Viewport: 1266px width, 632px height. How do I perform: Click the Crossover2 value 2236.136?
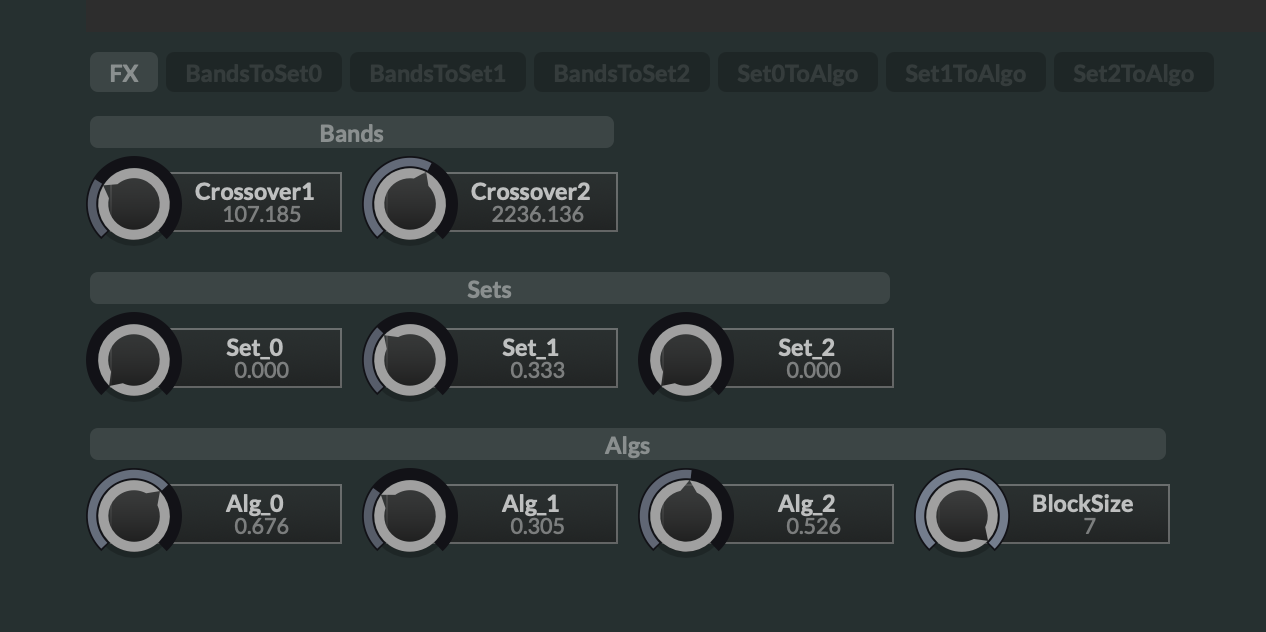coord(537,215)
